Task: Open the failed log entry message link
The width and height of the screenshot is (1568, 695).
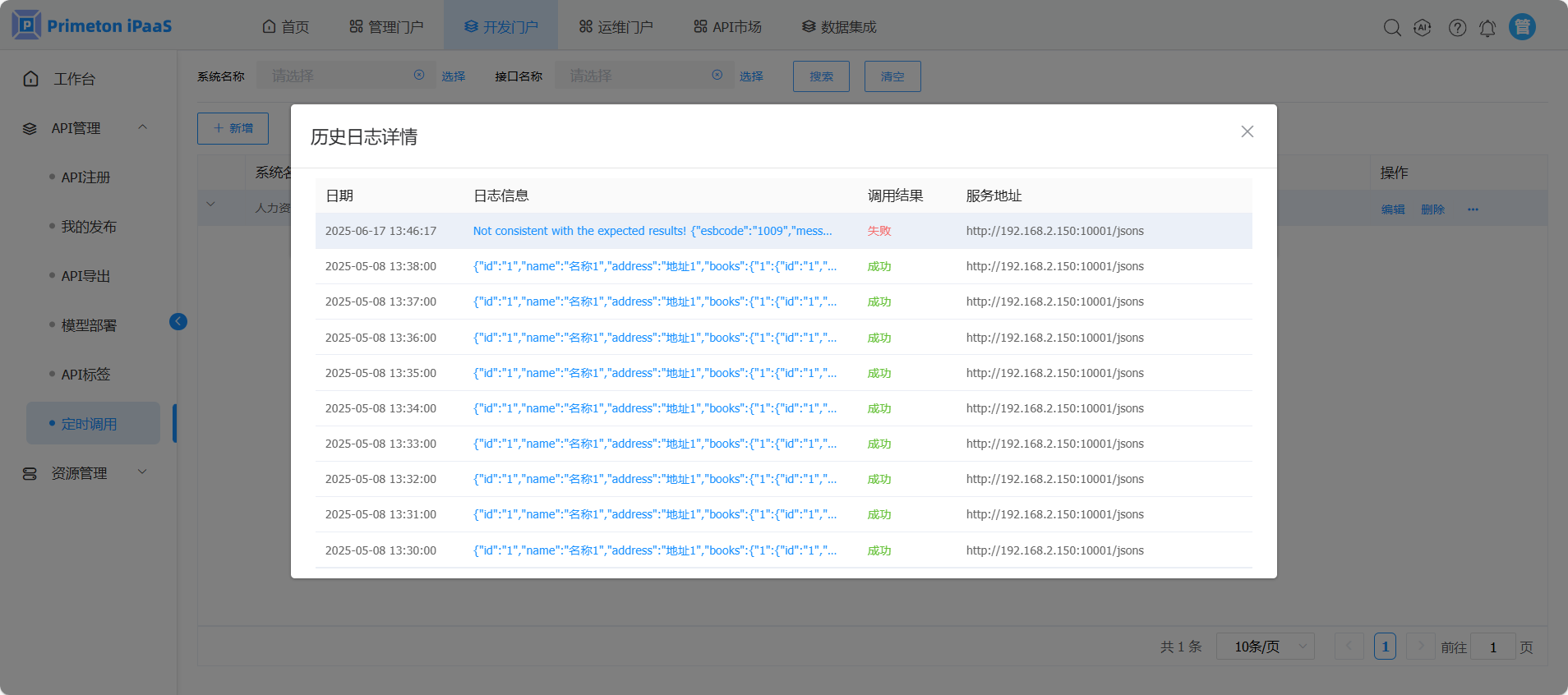Action: coord(652,231)
